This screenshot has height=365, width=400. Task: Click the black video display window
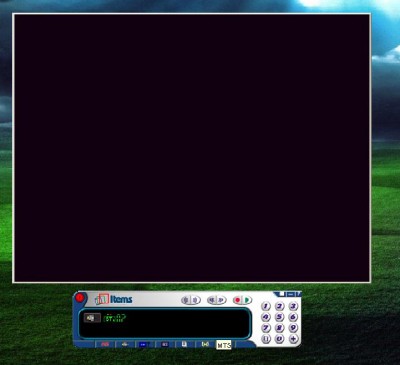[x=192, y=148]
